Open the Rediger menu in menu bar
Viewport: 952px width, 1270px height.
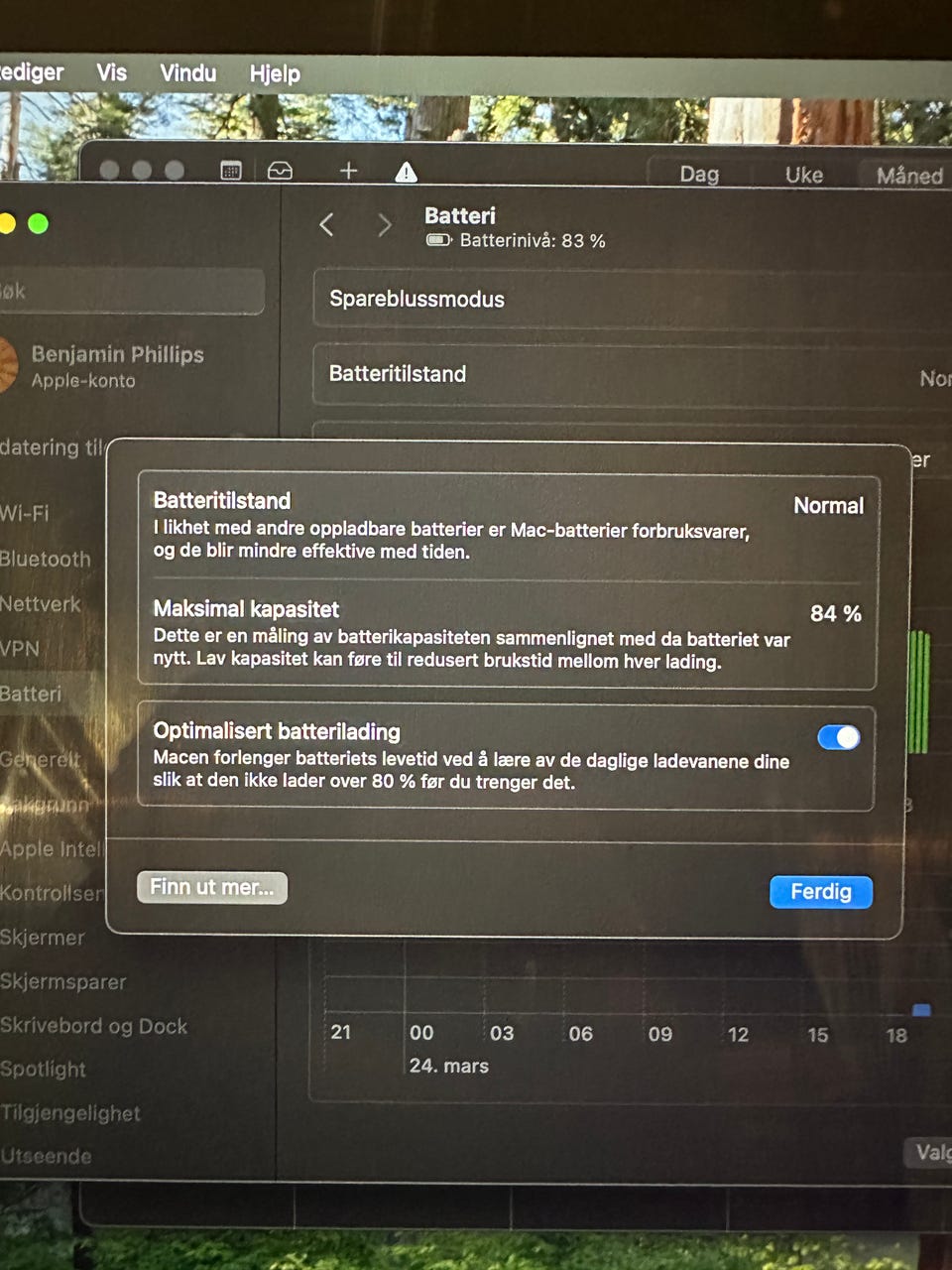coord(31,71)
